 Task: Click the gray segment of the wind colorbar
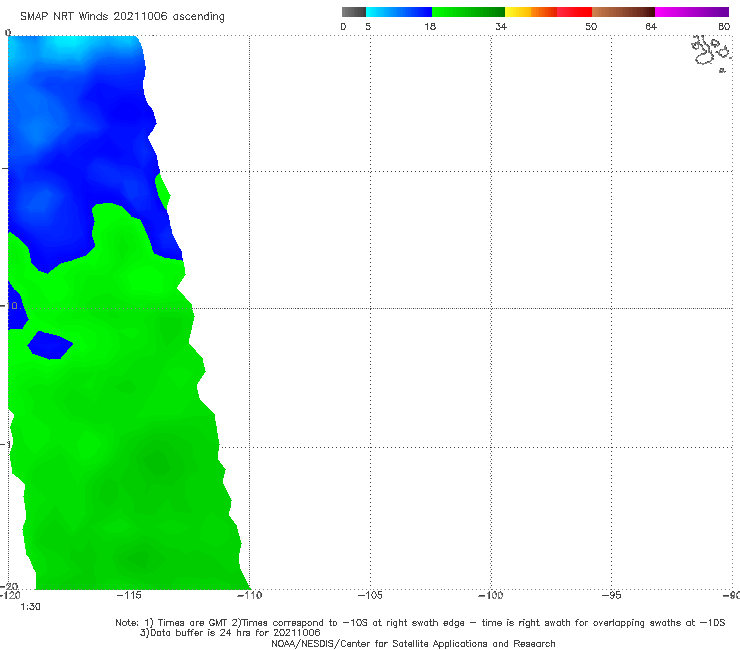[x=354, y=12]
